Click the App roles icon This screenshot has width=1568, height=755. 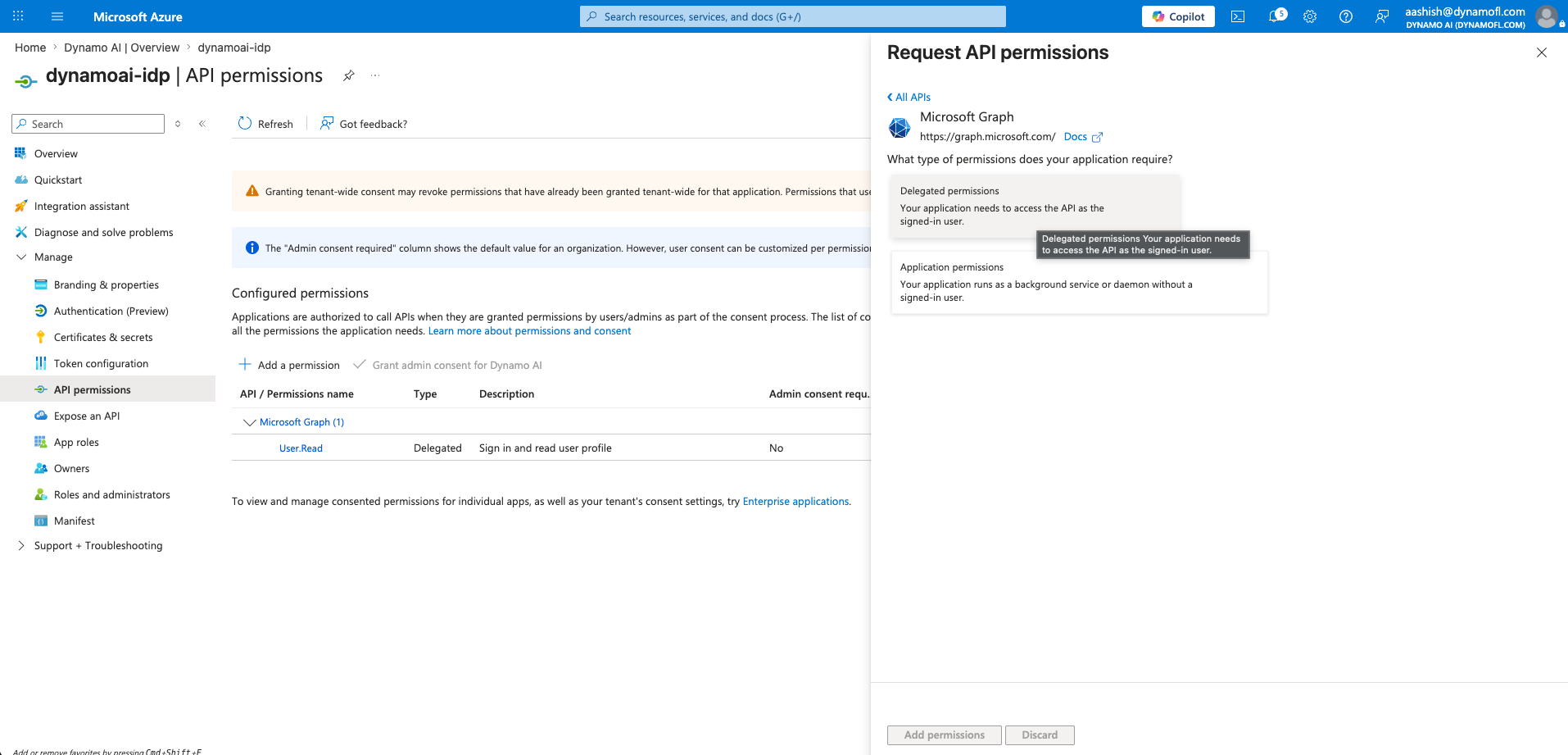pos(41,442)
